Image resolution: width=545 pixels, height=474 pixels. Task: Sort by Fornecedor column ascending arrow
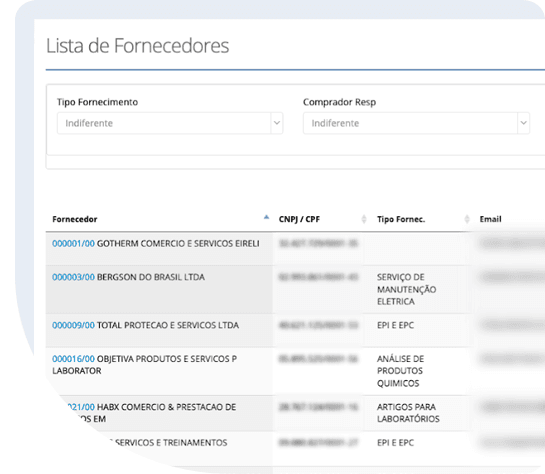(266, 218)
